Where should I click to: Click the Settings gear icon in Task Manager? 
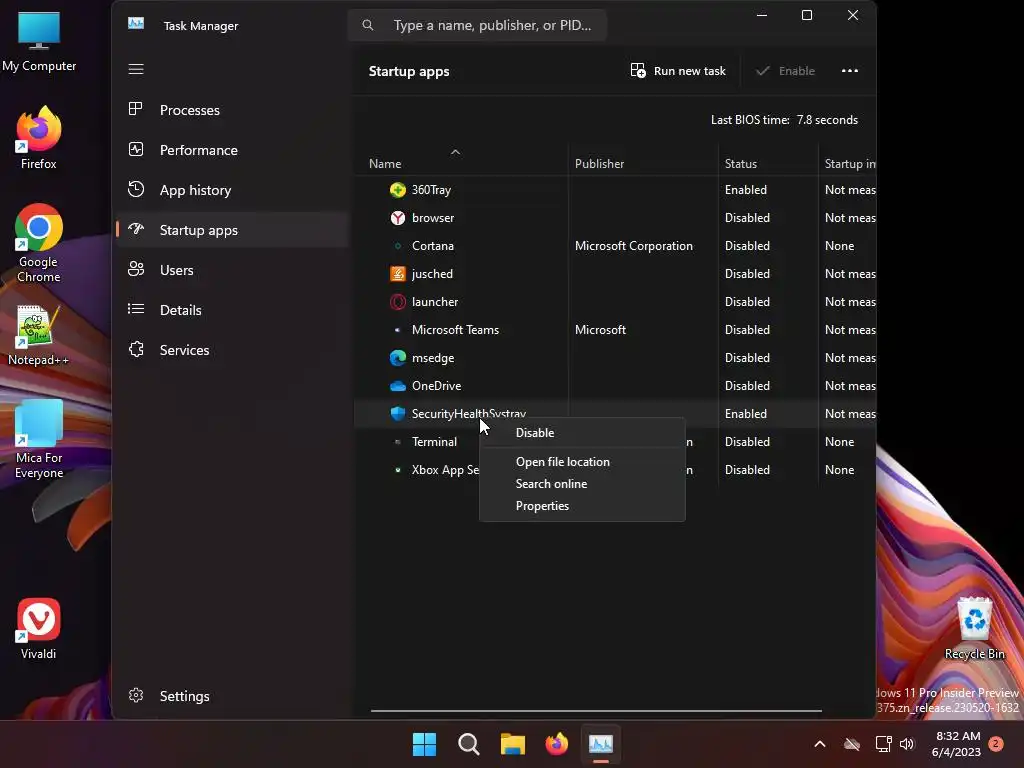136,696
